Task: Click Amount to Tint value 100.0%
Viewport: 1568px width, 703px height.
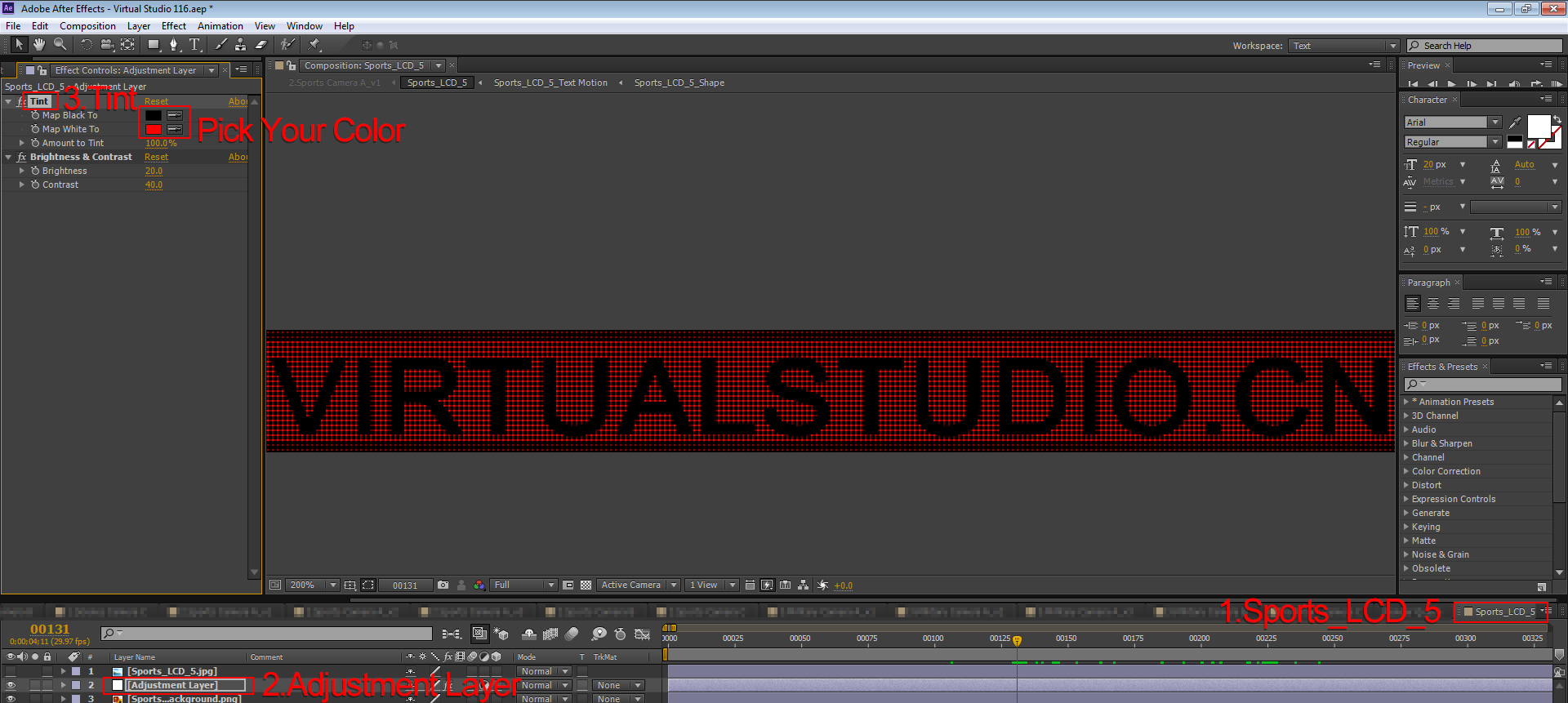Action: tap(161, 143)
